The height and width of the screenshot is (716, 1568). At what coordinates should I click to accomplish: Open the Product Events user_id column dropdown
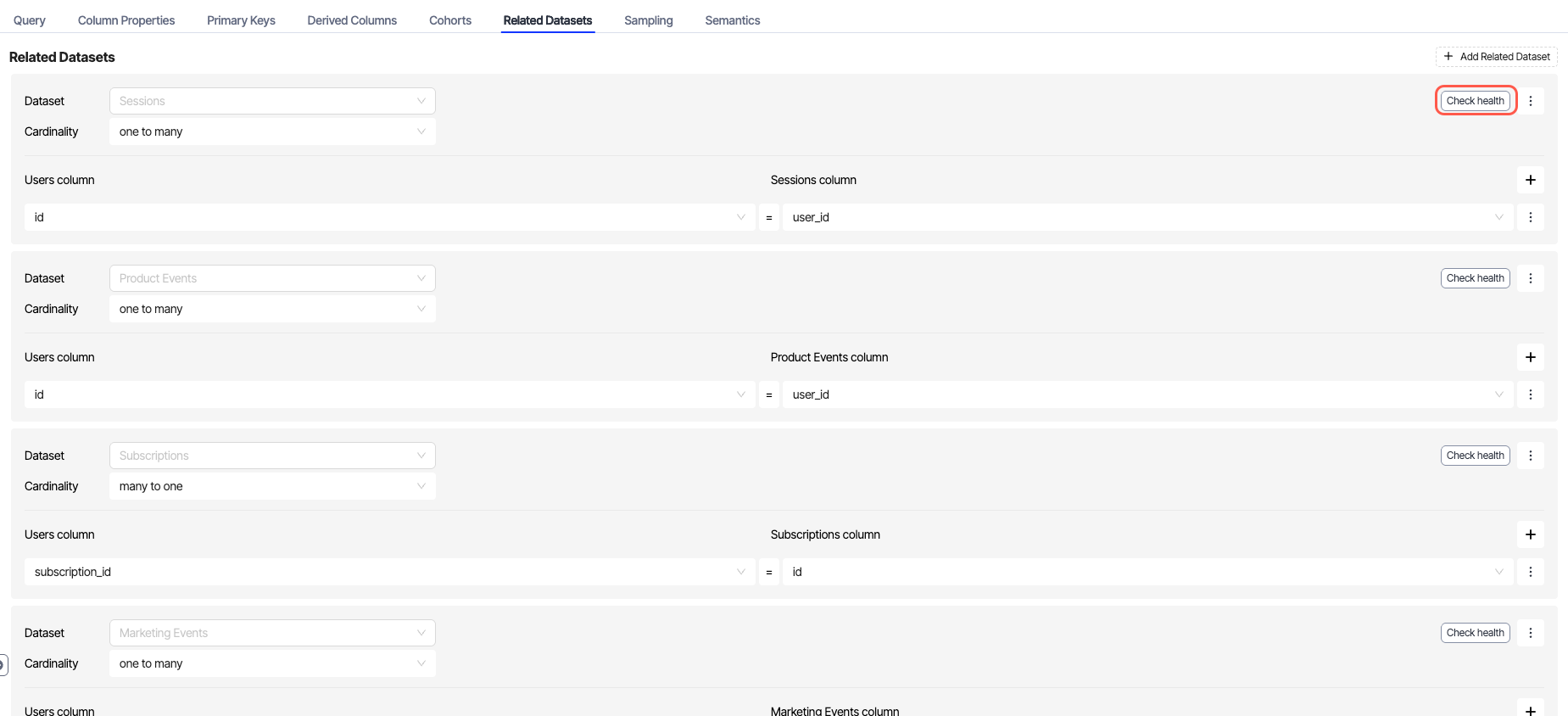(x=1147, y=394)
